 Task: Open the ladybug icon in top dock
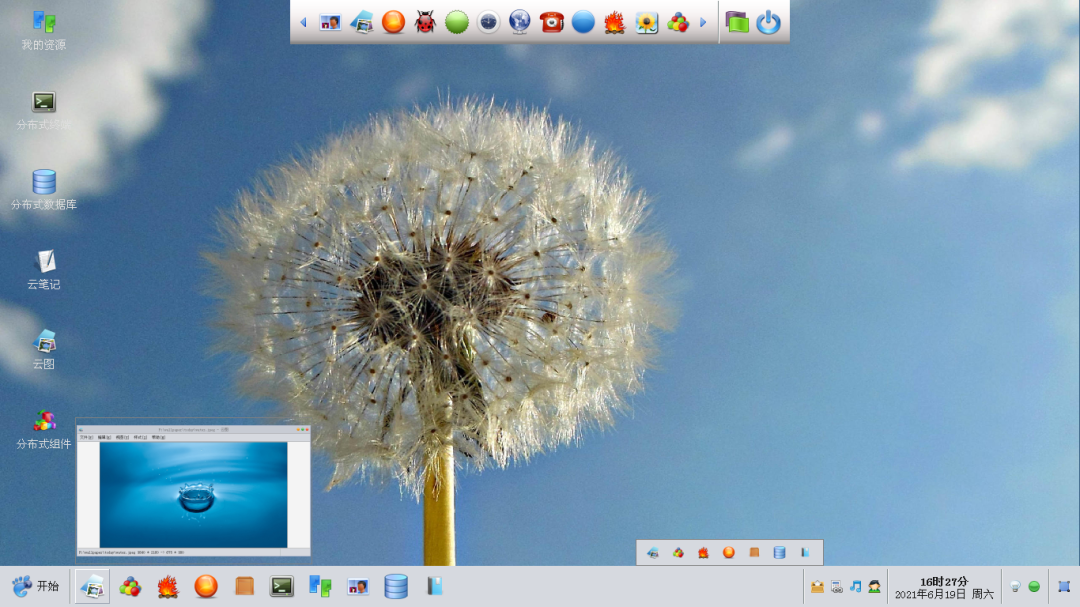click(425, 22)
